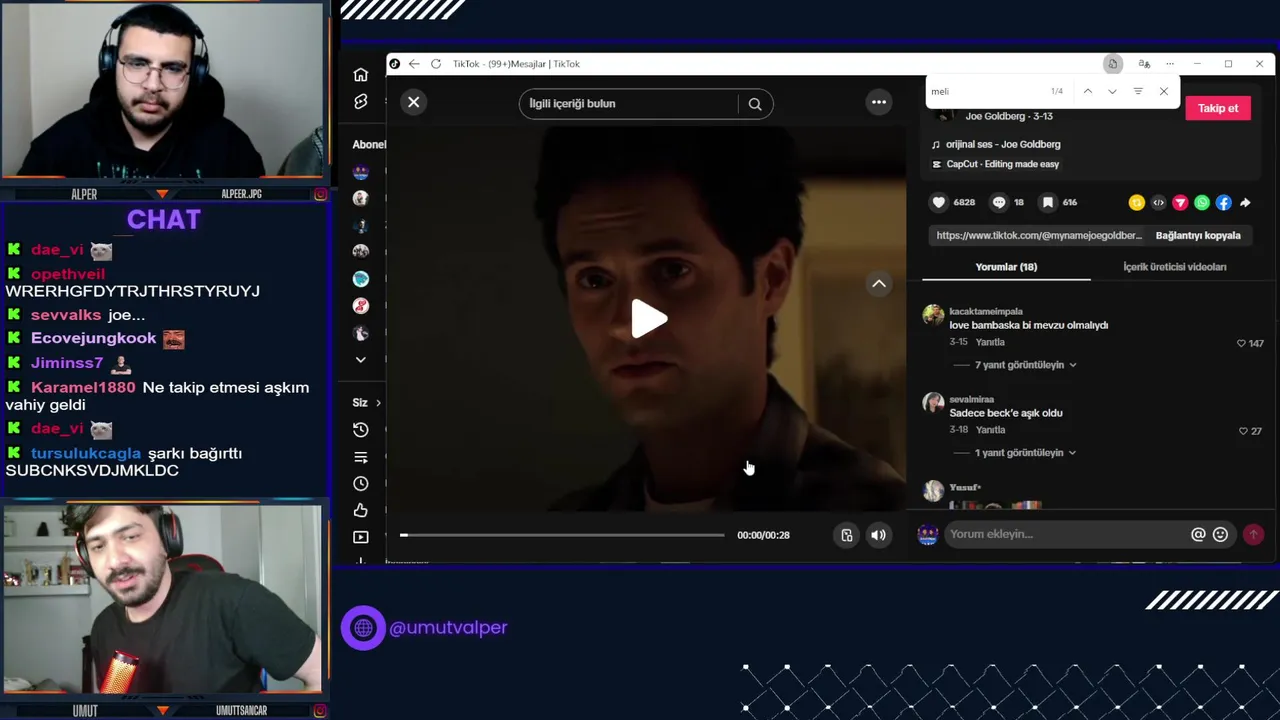Open more share options with the arrow icon
This screenshot has width=1280, height=720.
click(1245, 203)
